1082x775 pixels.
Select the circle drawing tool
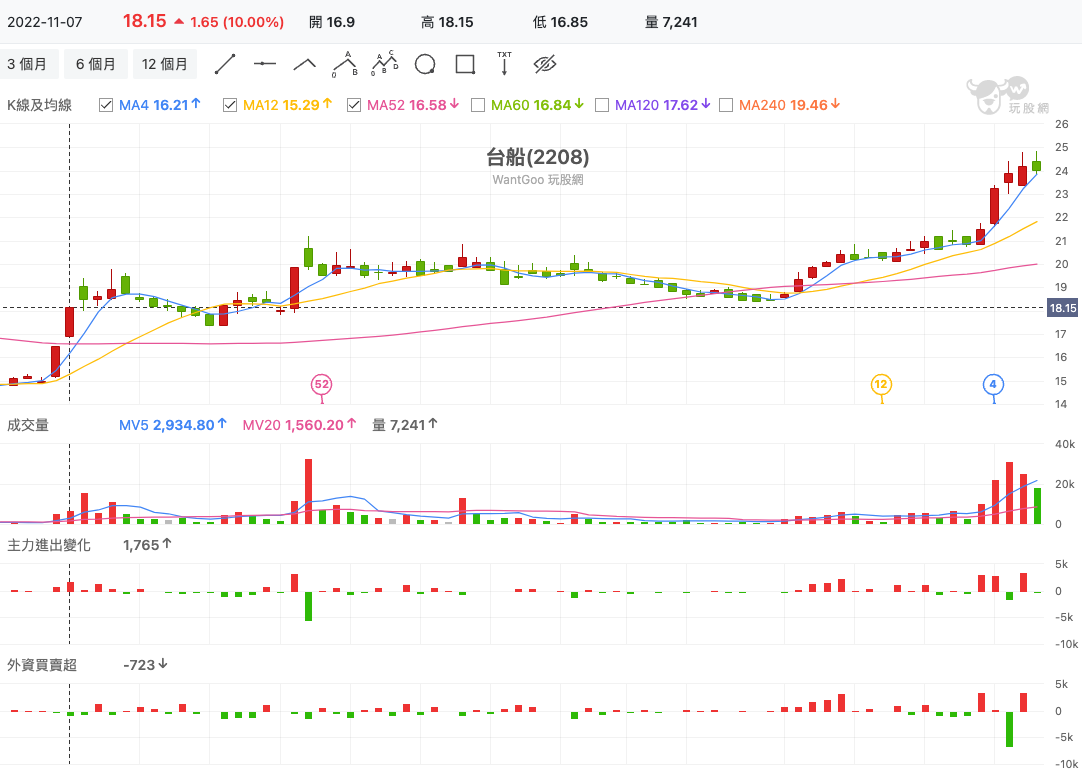425,64
